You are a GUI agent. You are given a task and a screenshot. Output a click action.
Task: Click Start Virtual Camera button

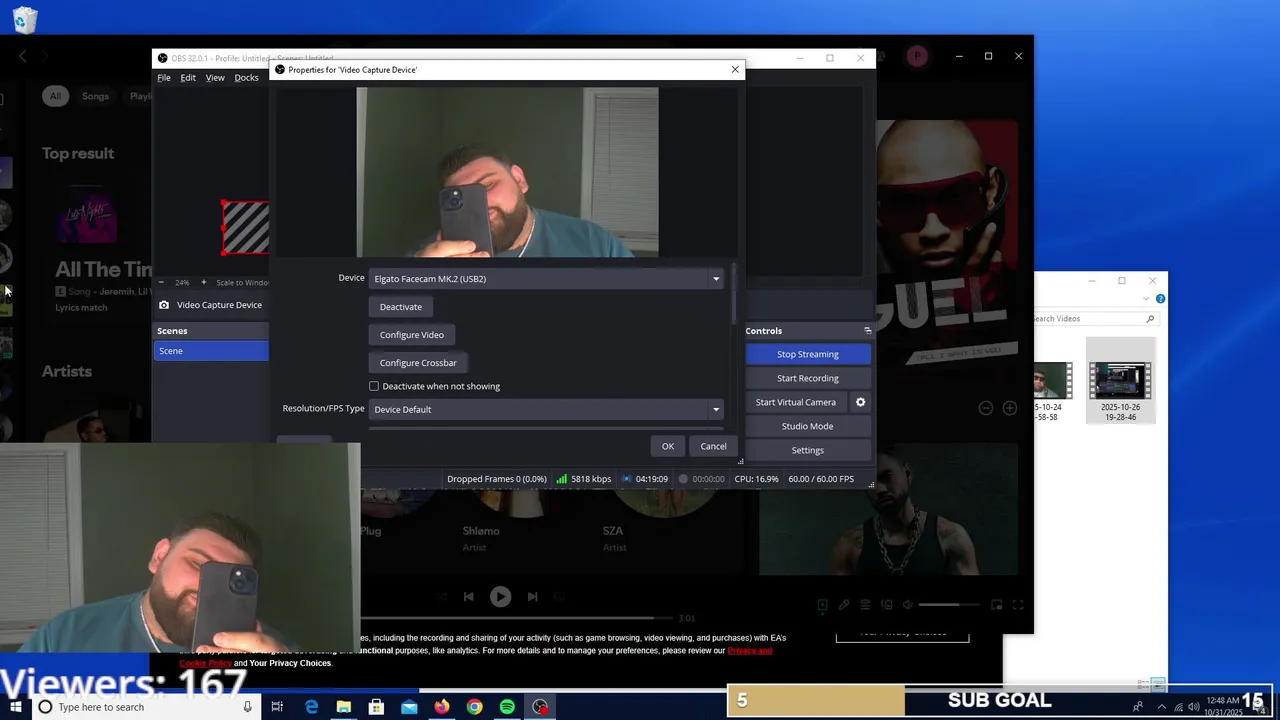point(796,402)
